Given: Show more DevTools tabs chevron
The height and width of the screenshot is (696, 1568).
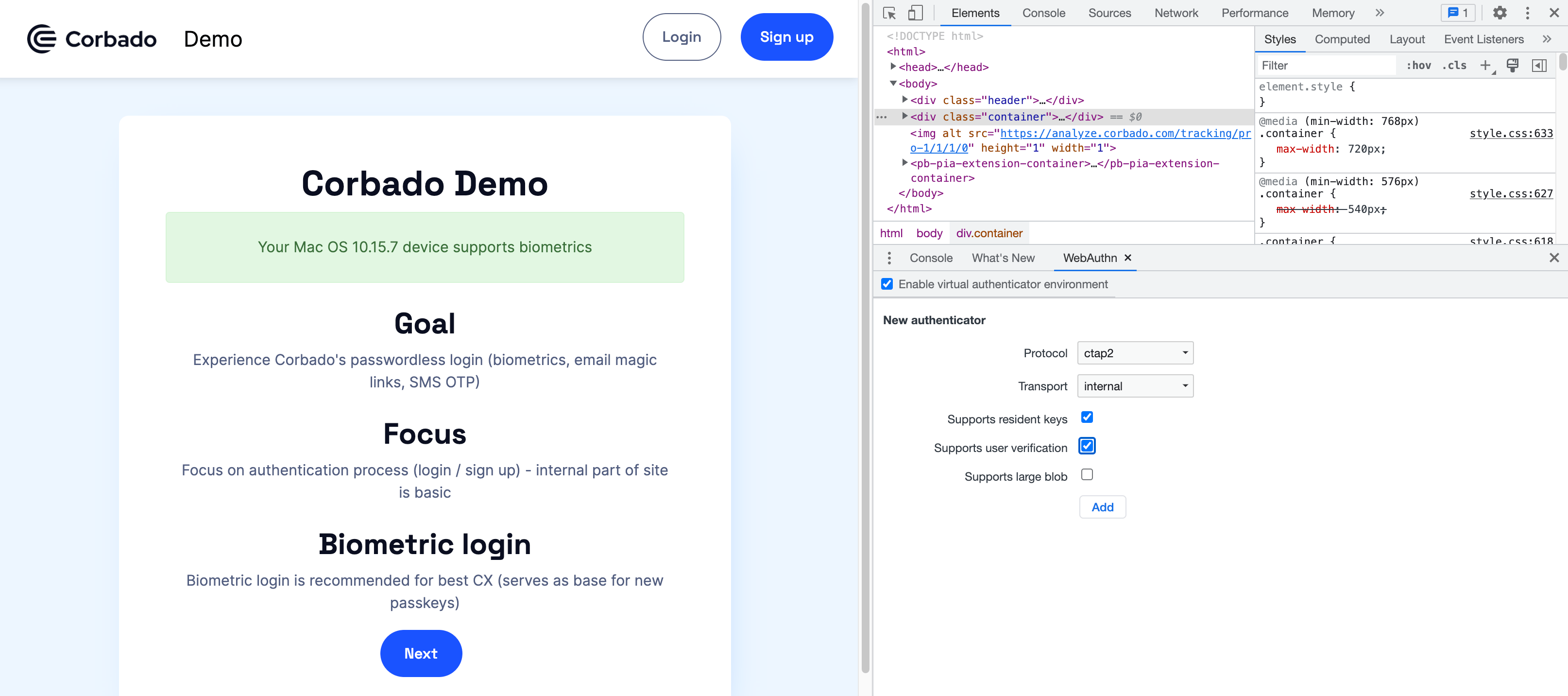Looking at the screenshot, I should tap(1380, 13).
